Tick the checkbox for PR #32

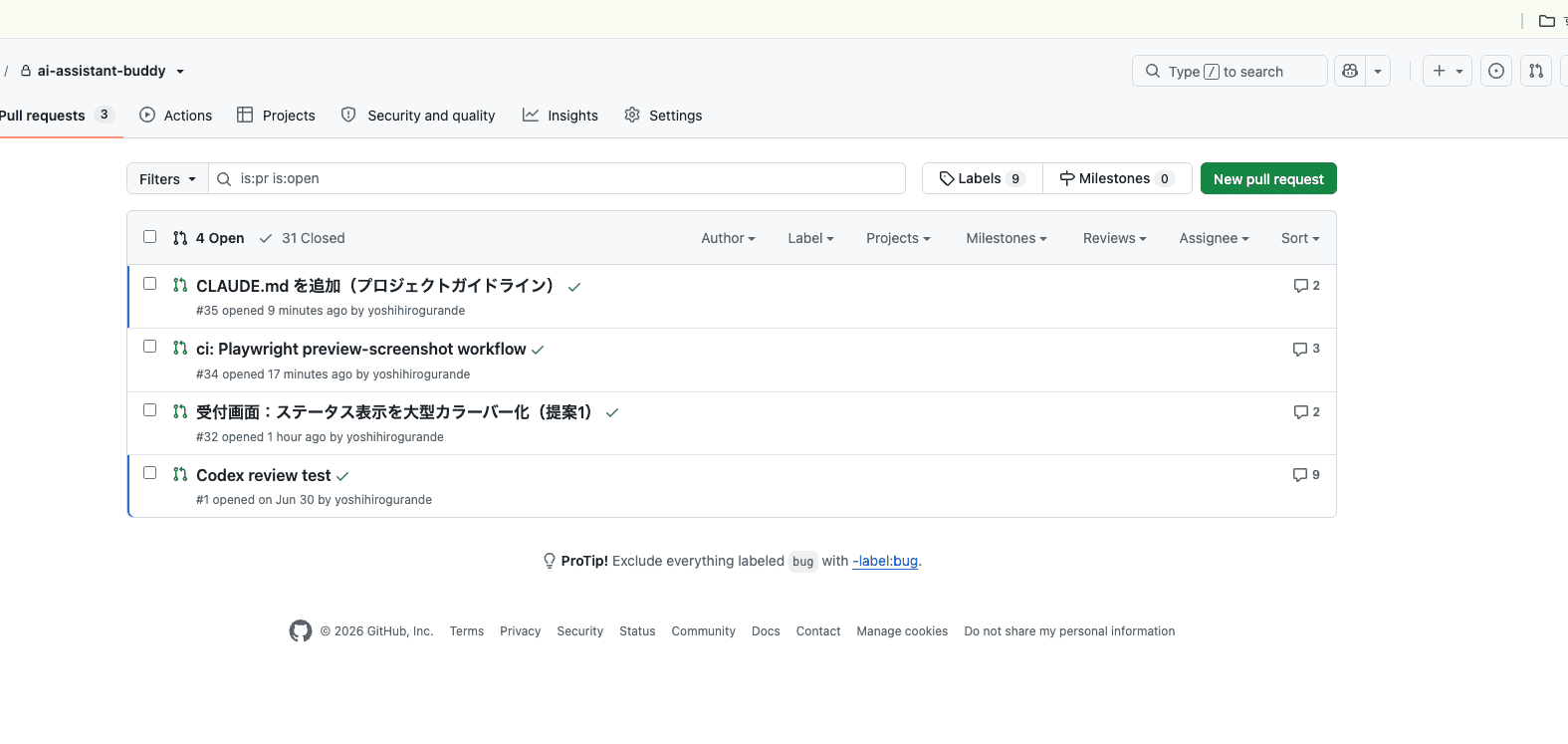click(150, 410)
